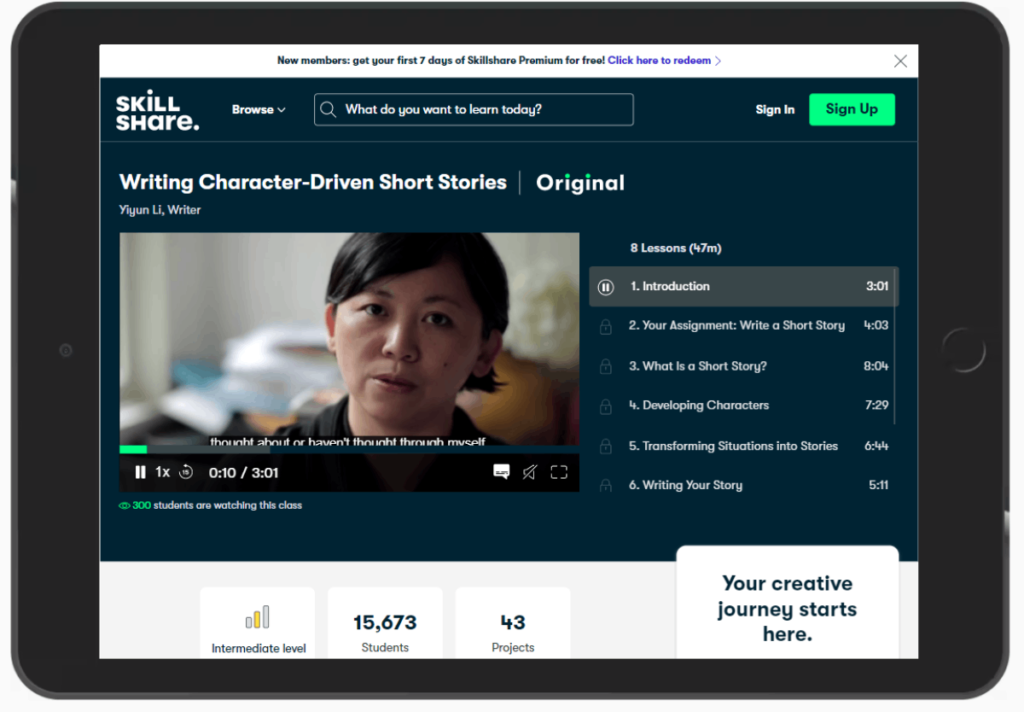
Task: Click the Sign Up button
Action: (x=851, y=109)
